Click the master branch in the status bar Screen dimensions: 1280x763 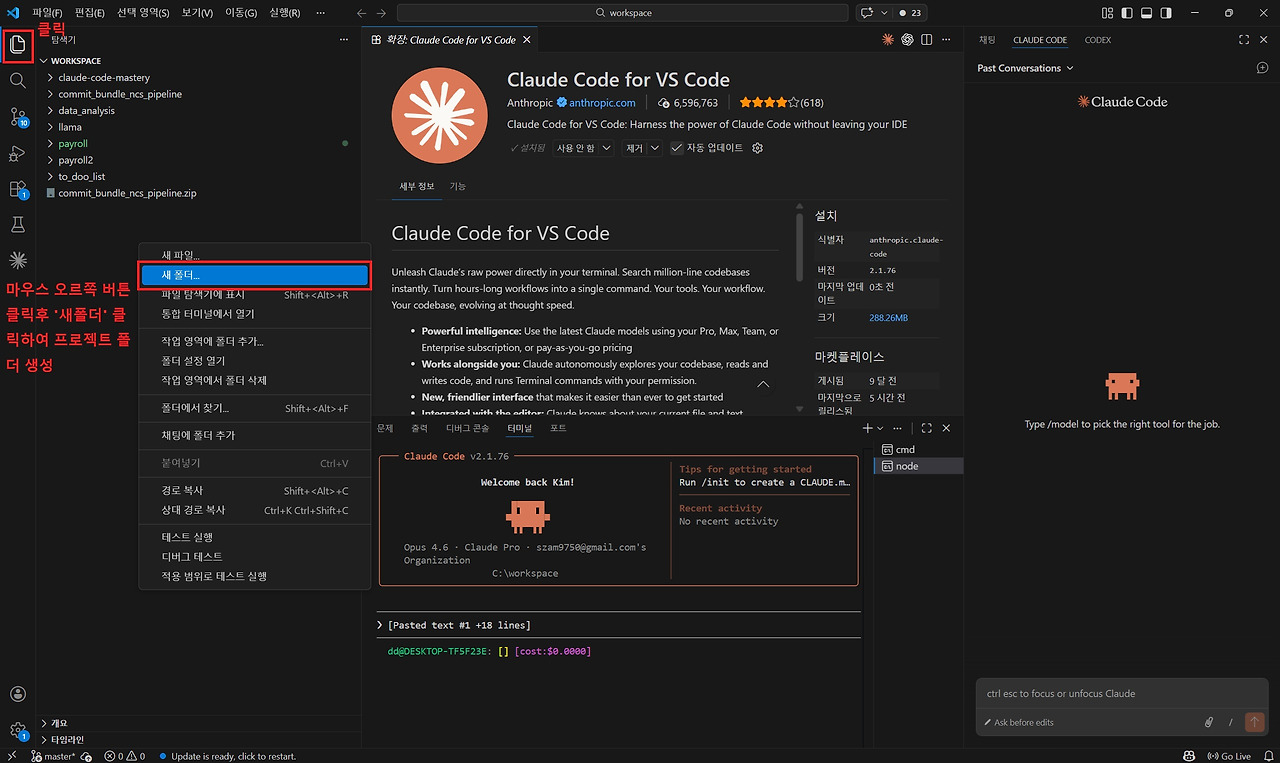click(x=54, y=756)
